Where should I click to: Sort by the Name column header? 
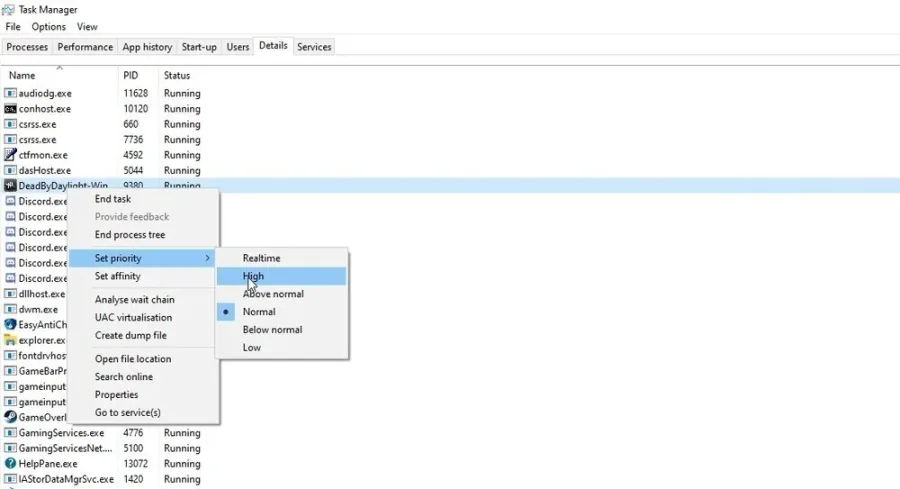click(x=22, y=75)
